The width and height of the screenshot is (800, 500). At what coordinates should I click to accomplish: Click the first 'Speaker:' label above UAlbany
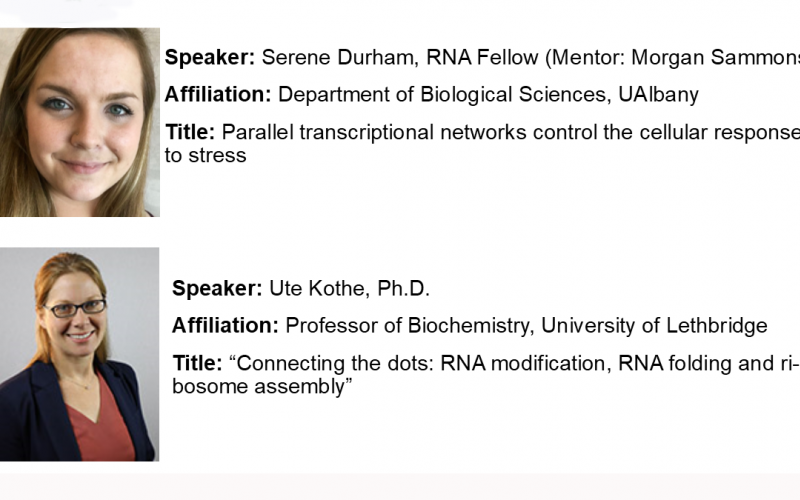(210, 58)
